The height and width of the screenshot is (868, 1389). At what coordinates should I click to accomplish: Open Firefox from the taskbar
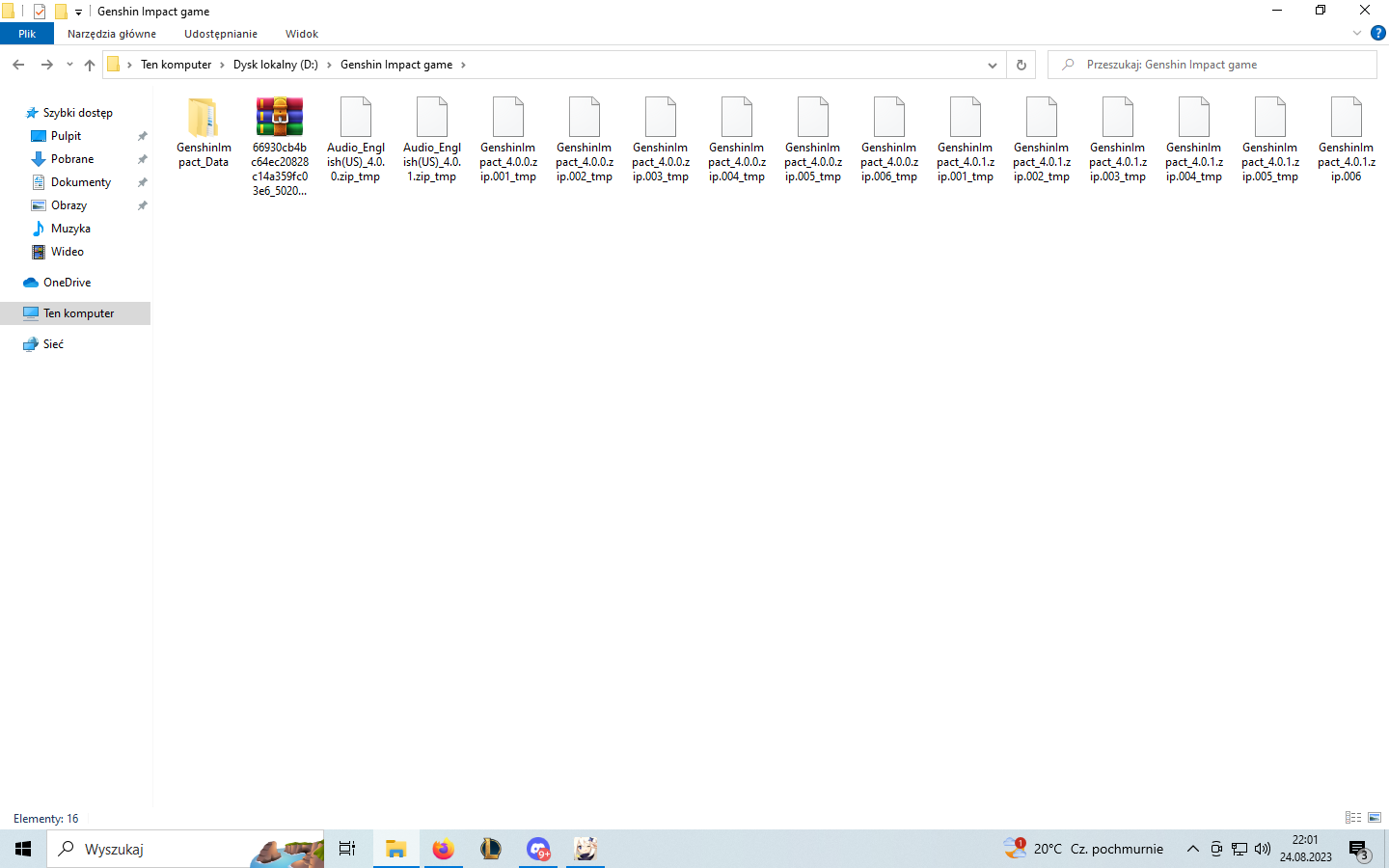click(443, 849)
